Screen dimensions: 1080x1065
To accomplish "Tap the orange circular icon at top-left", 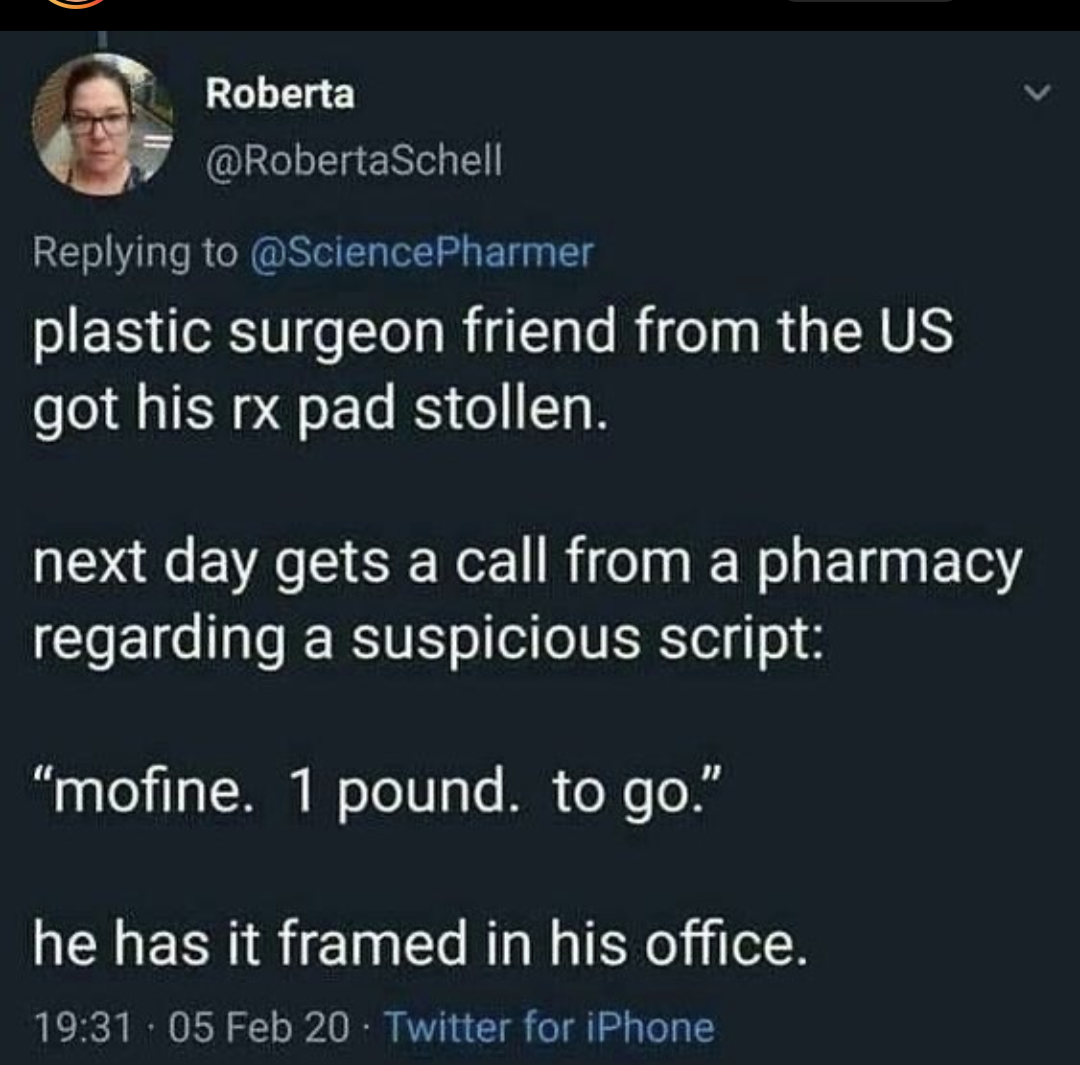I will [75, 4].
